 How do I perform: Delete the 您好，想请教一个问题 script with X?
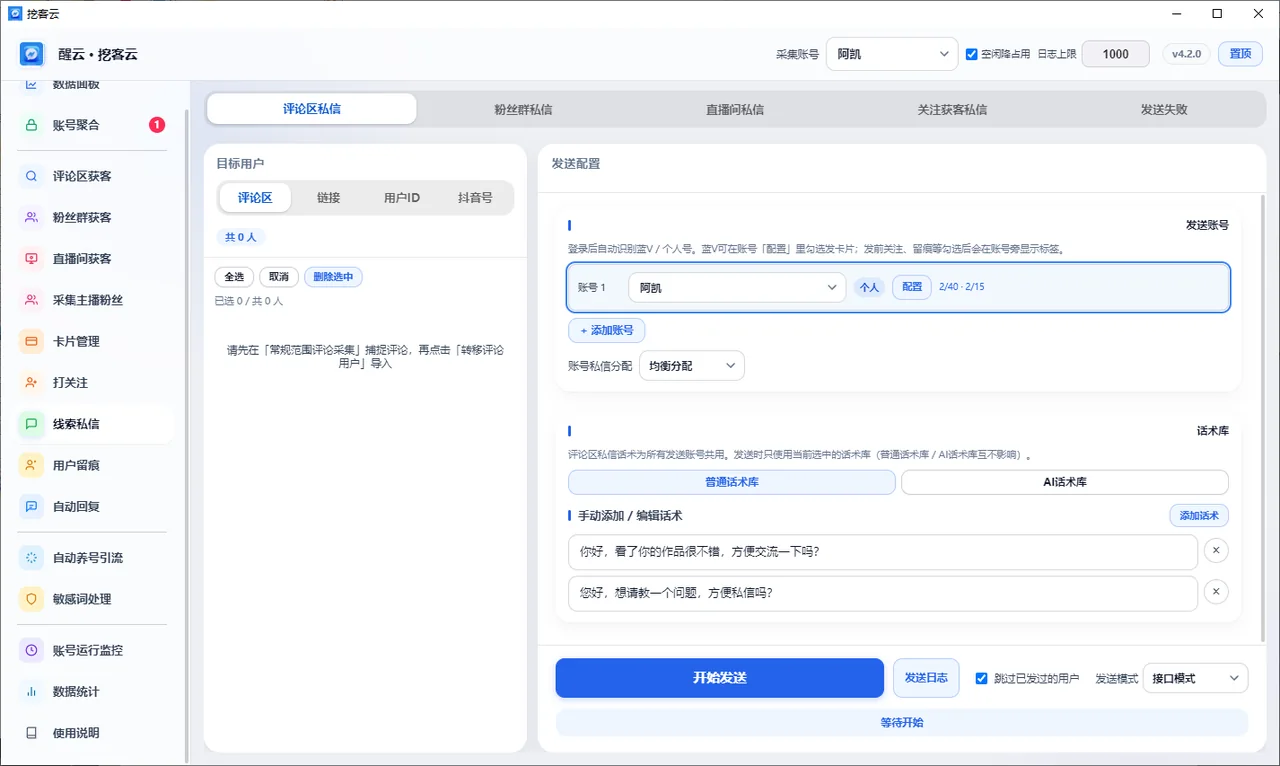[x=1216, y=593]
